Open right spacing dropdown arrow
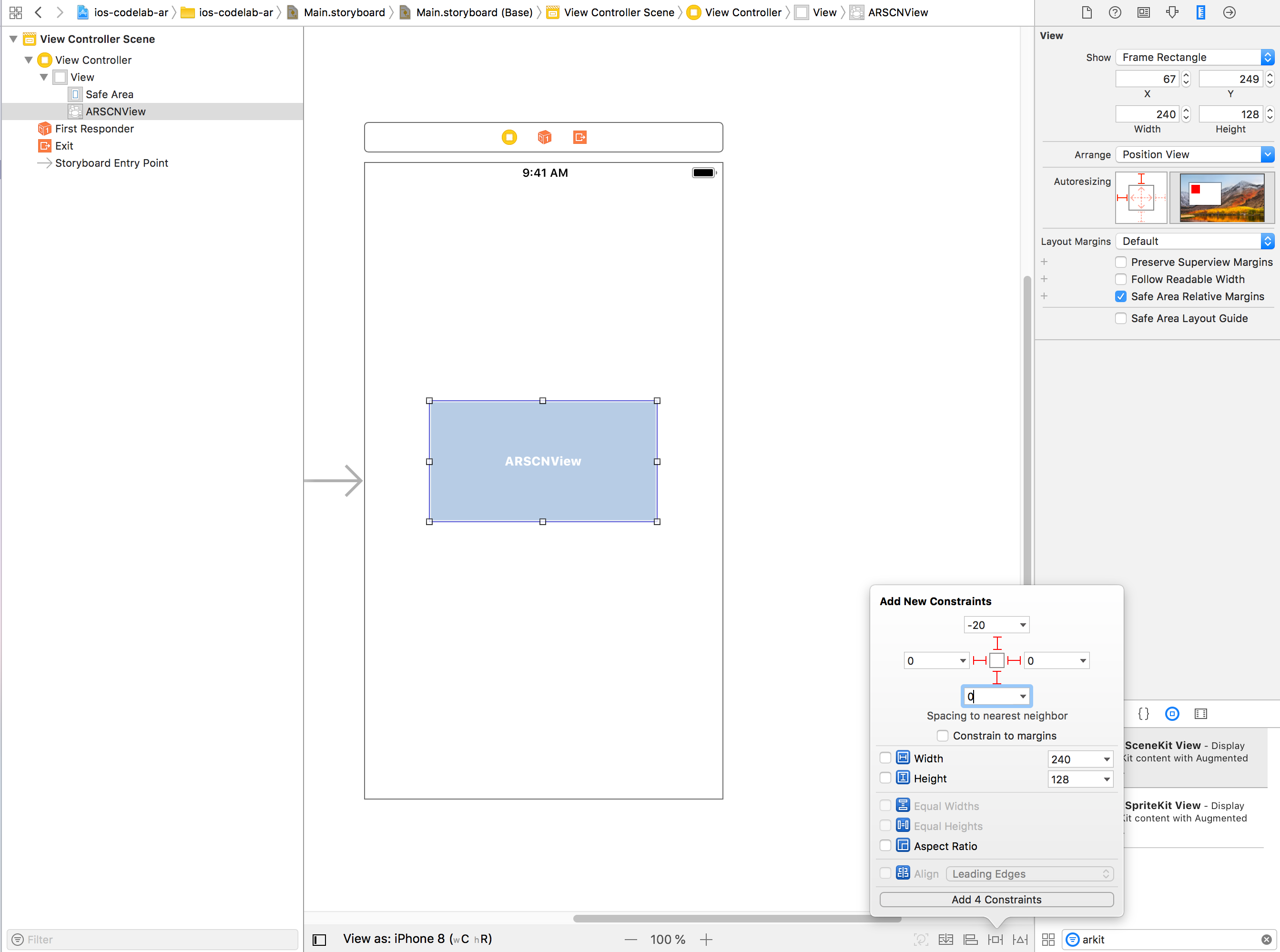Screen dimensions: 1280x952 1083,661
